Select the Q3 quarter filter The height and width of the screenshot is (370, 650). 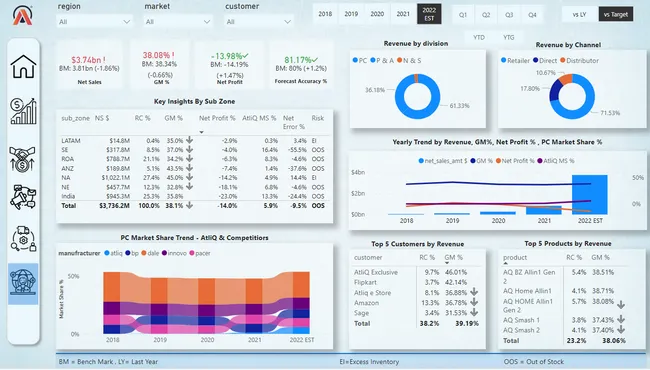coord(509,15)
